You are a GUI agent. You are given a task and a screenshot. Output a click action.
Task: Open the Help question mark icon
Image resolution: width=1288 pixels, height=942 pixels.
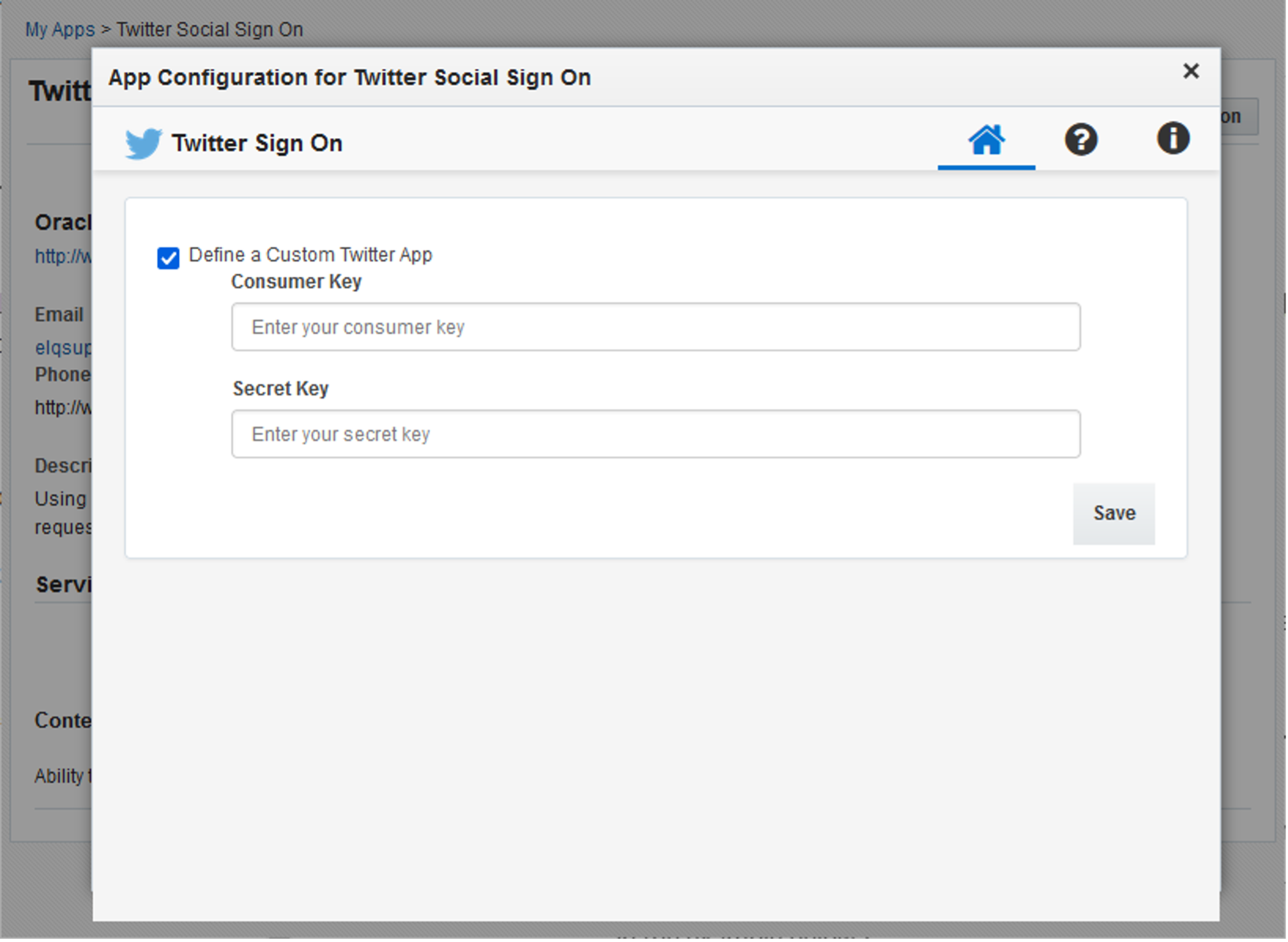[x=1082, y=141]
